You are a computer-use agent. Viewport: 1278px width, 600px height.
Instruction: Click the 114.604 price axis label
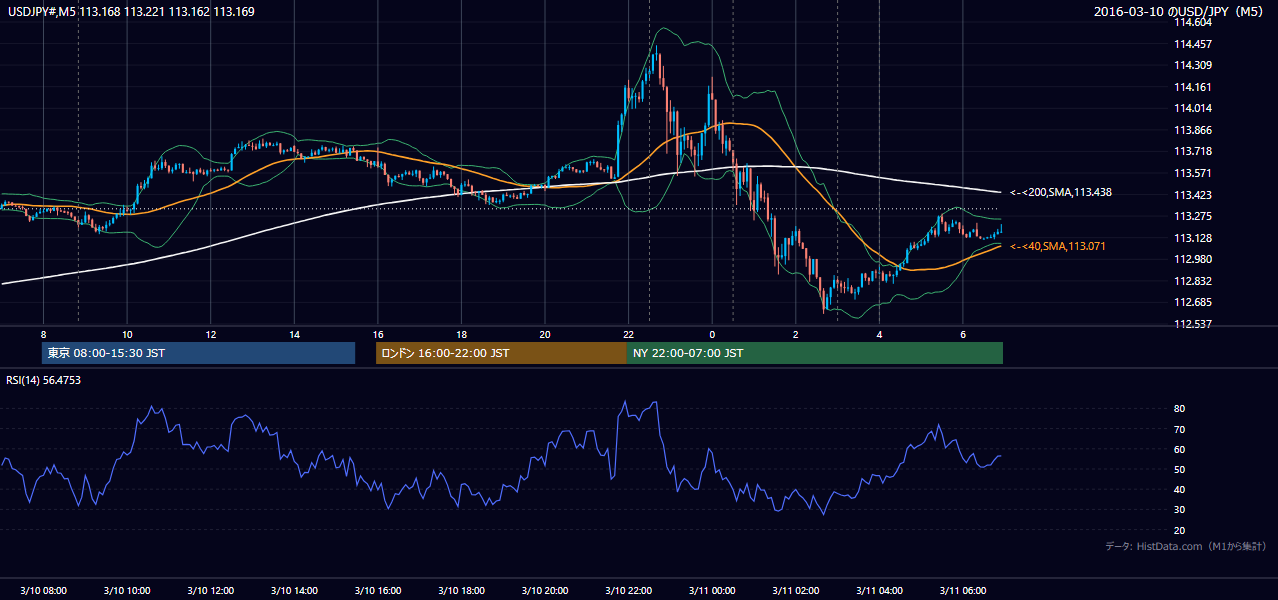click(x=1194, y=22)
